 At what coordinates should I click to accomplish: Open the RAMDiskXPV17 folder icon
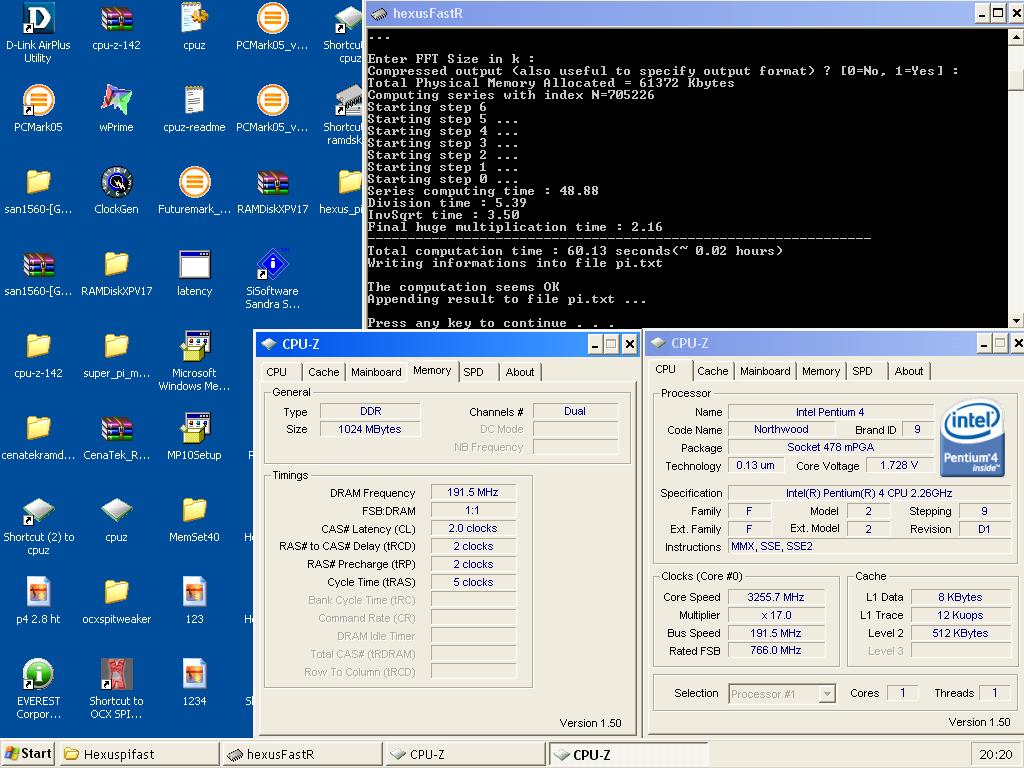pyautogui.click(x=116, y=264)
